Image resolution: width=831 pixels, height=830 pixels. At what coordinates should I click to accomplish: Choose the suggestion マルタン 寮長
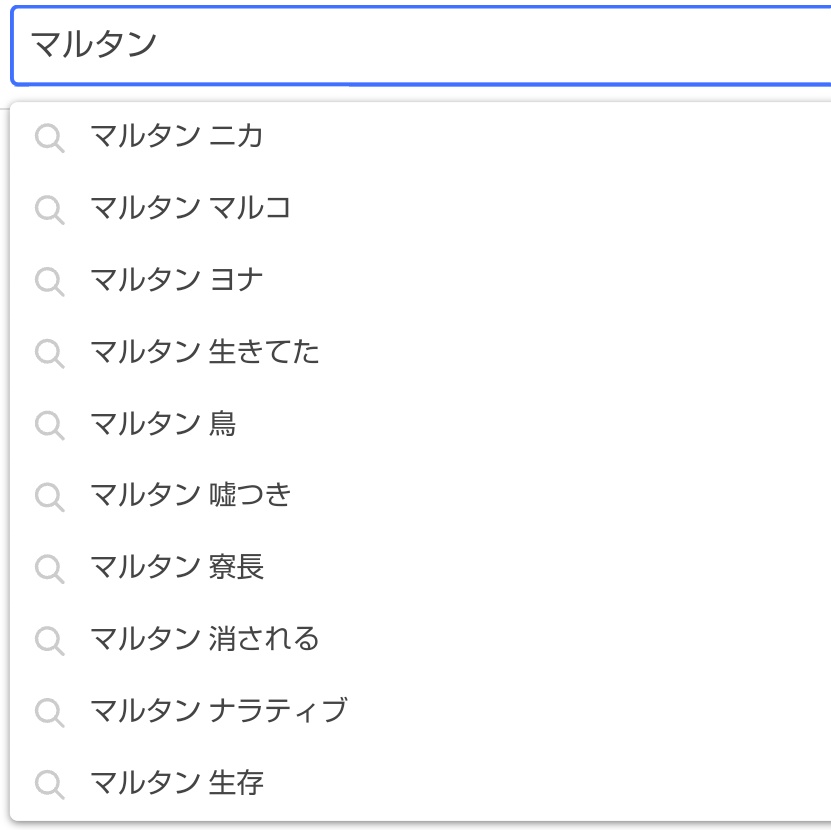(x=421, y=568)
